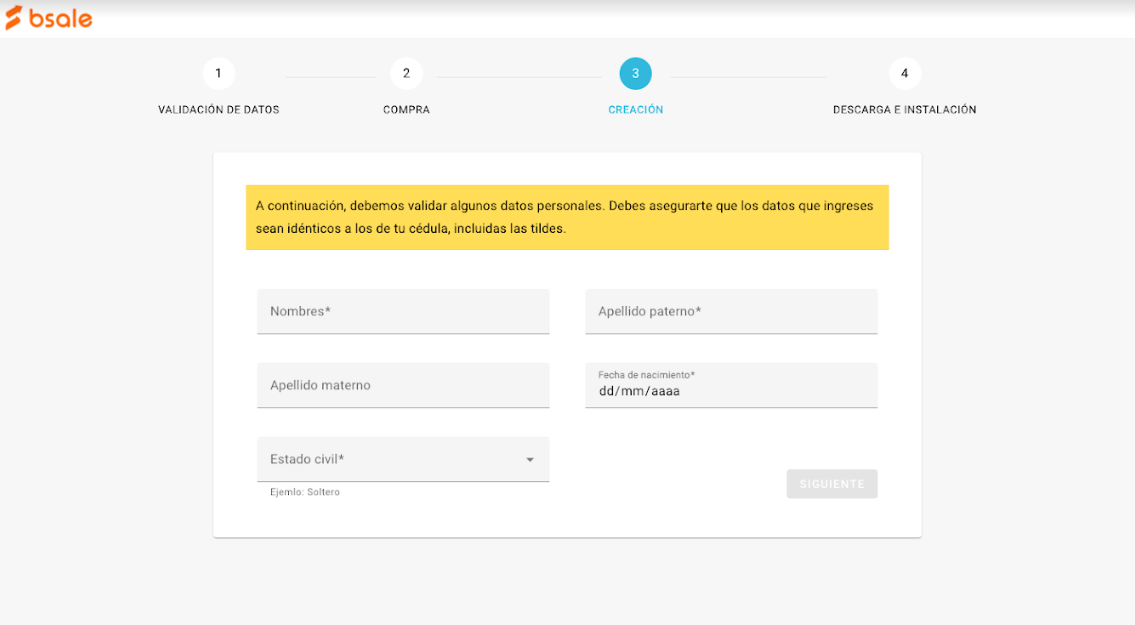Click the bsale logo

48,18
